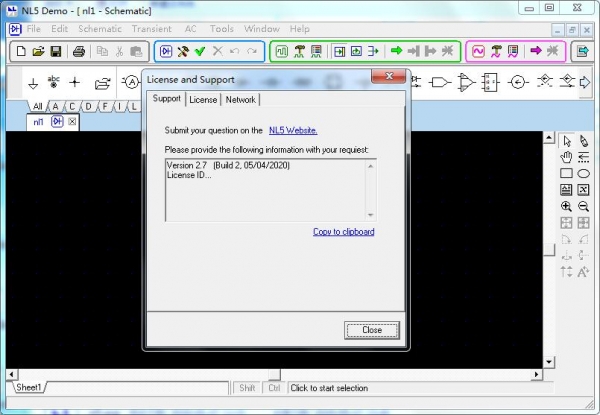Screen dimensions: 600x415
Task: Zoom out on schematic
Action: point(583,207)
